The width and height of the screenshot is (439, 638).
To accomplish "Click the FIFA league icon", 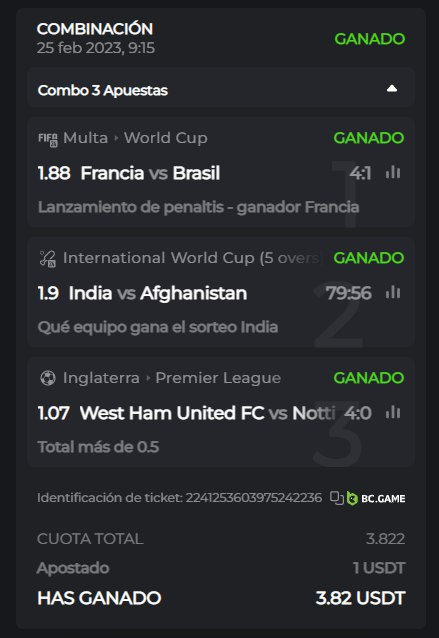I will pos(48,139).
